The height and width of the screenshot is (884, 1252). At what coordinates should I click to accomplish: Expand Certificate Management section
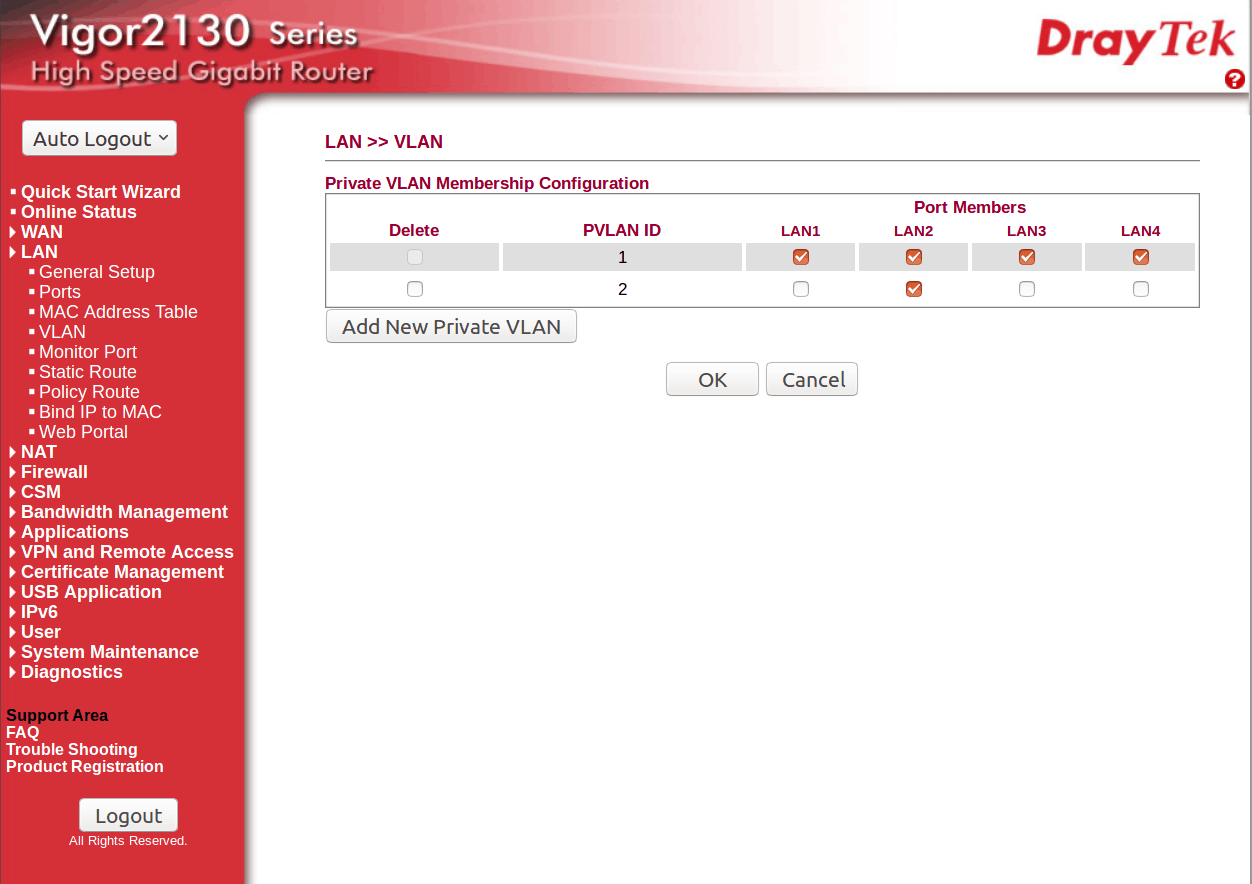122,572
